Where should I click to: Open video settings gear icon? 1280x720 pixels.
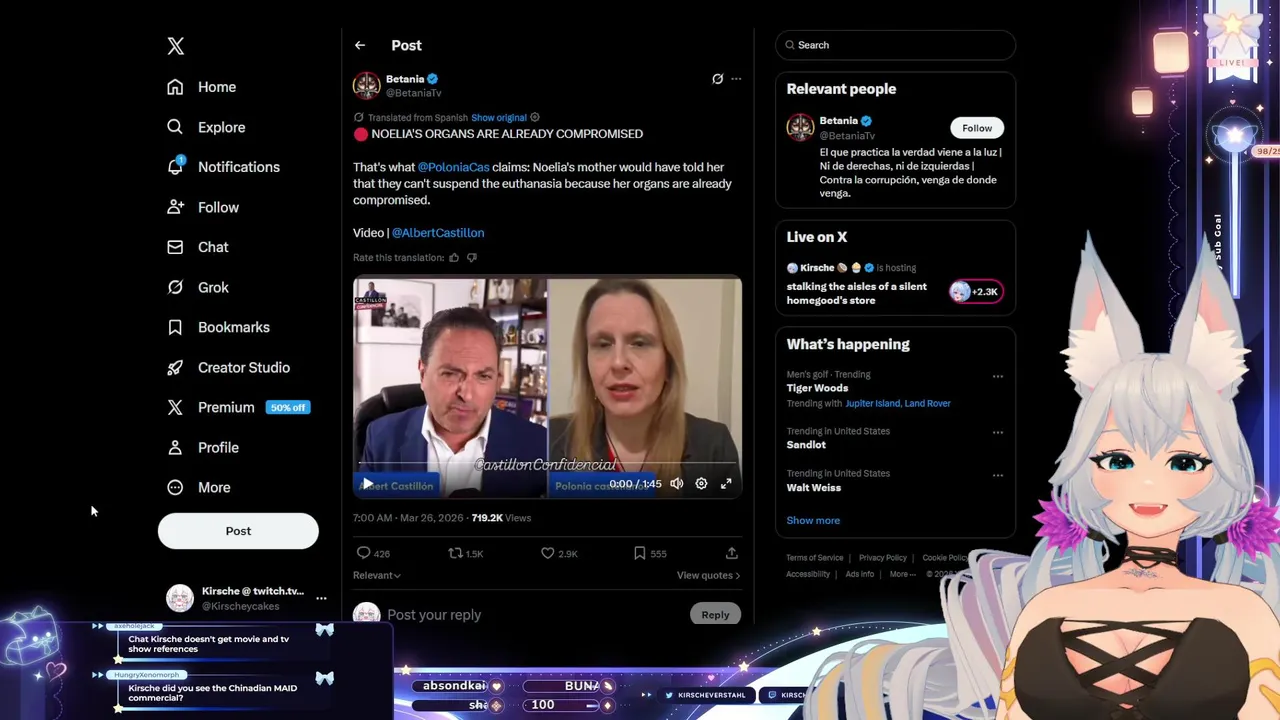point(701,483)
